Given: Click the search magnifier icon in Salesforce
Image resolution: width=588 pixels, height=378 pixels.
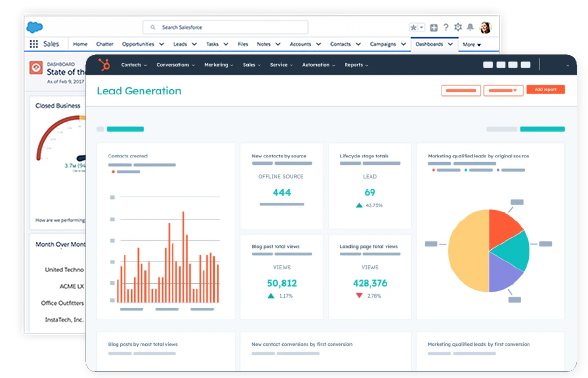Looking at the screenshot, I should (153, 27).
